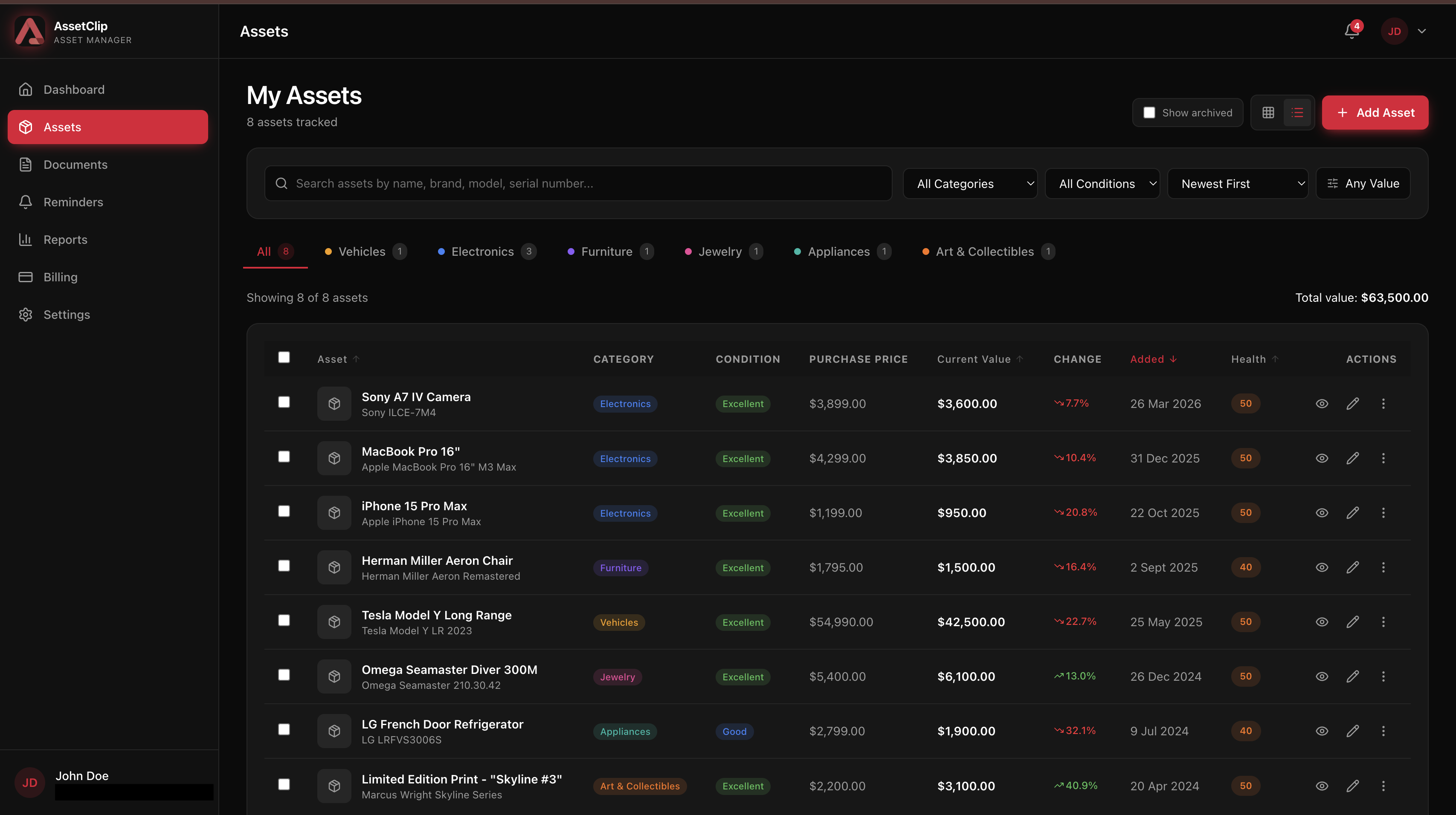This screenshot has height=815, width=1456.
Task: Click the search assets input field
Action: (x=577, y=183)
